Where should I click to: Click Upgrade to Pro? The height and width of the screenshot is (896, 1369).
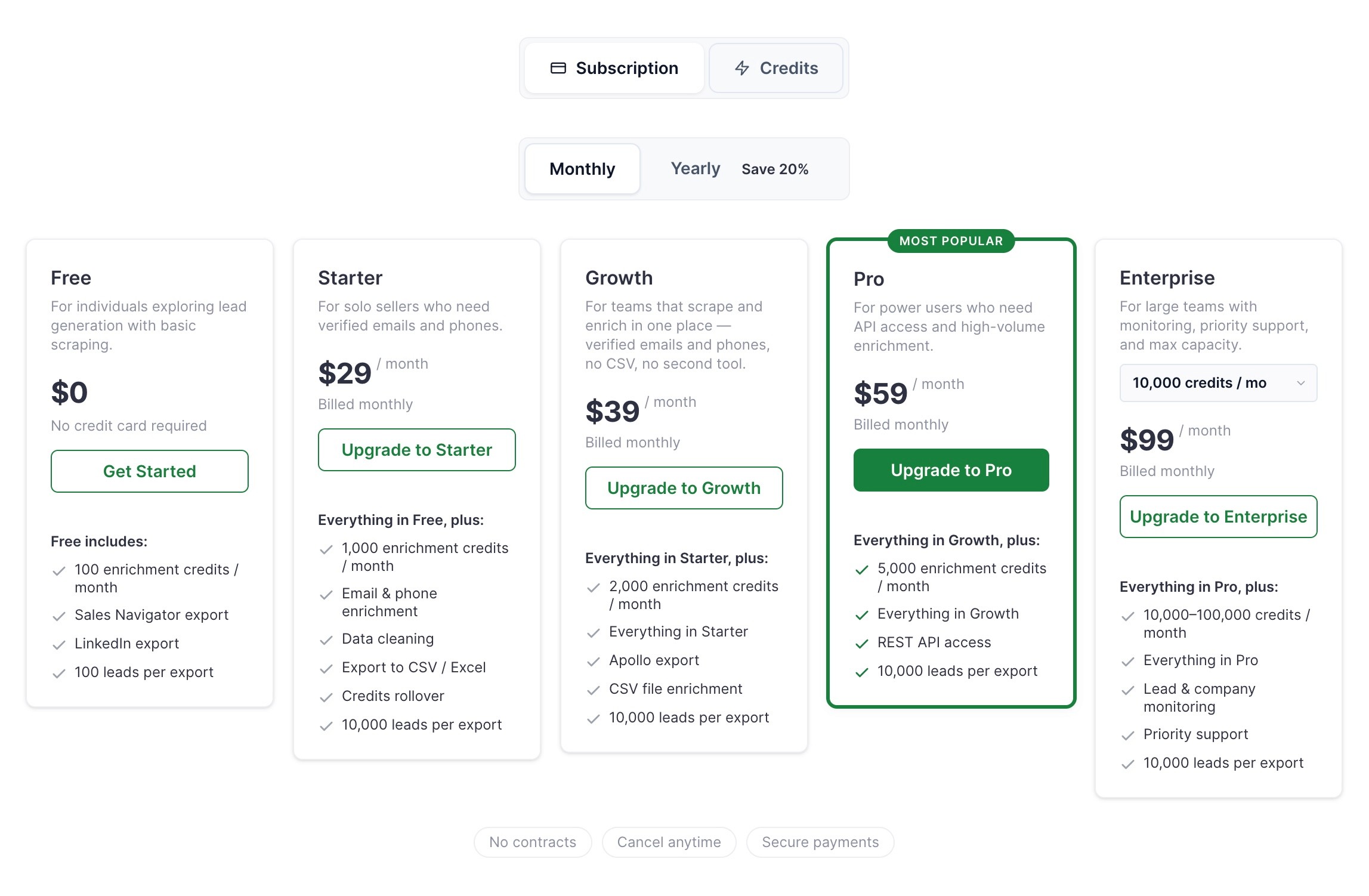point(951,470)
